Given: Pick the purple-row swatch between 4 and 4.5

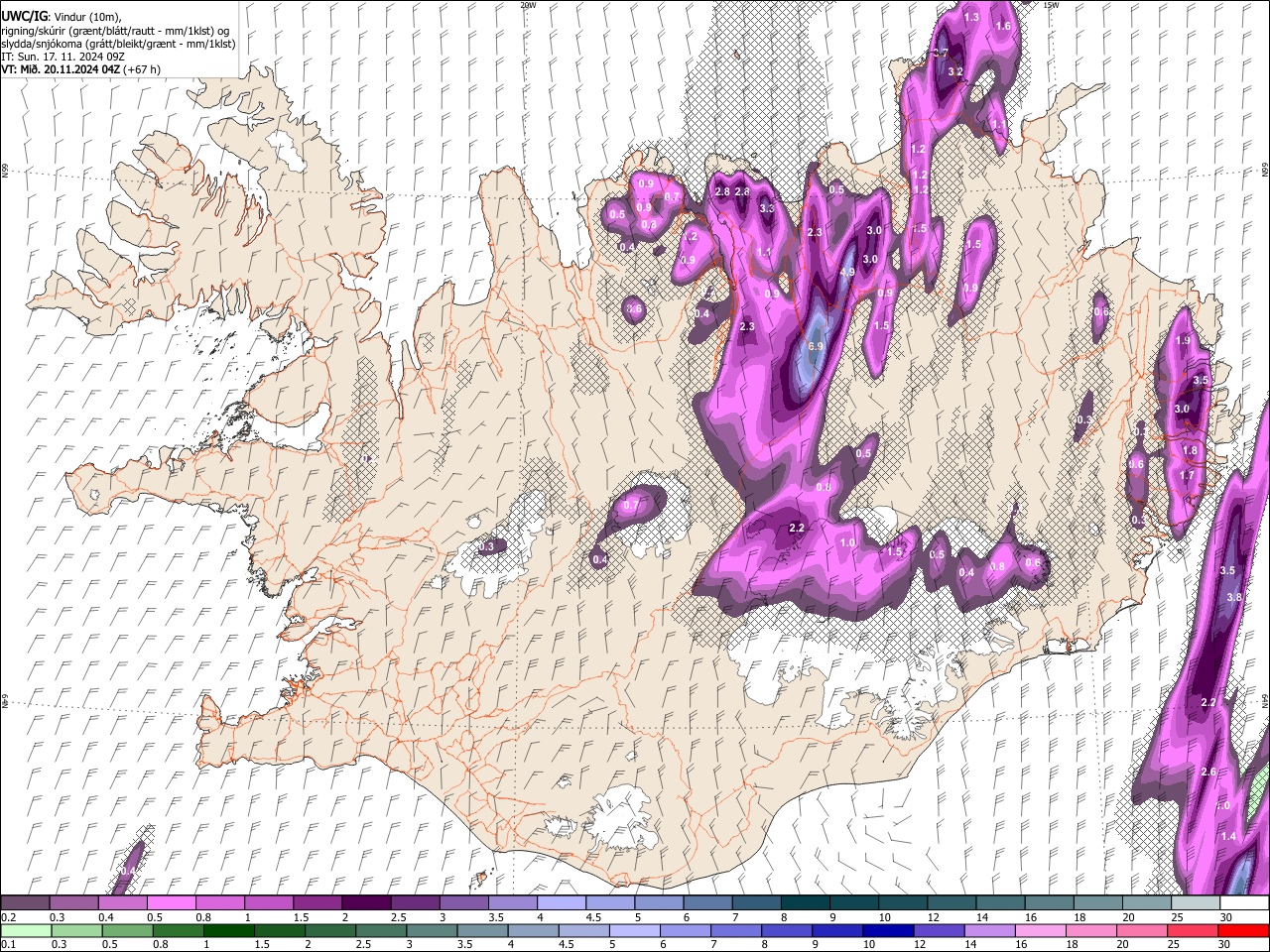Looking at the screenshot, I should (562, 903).
